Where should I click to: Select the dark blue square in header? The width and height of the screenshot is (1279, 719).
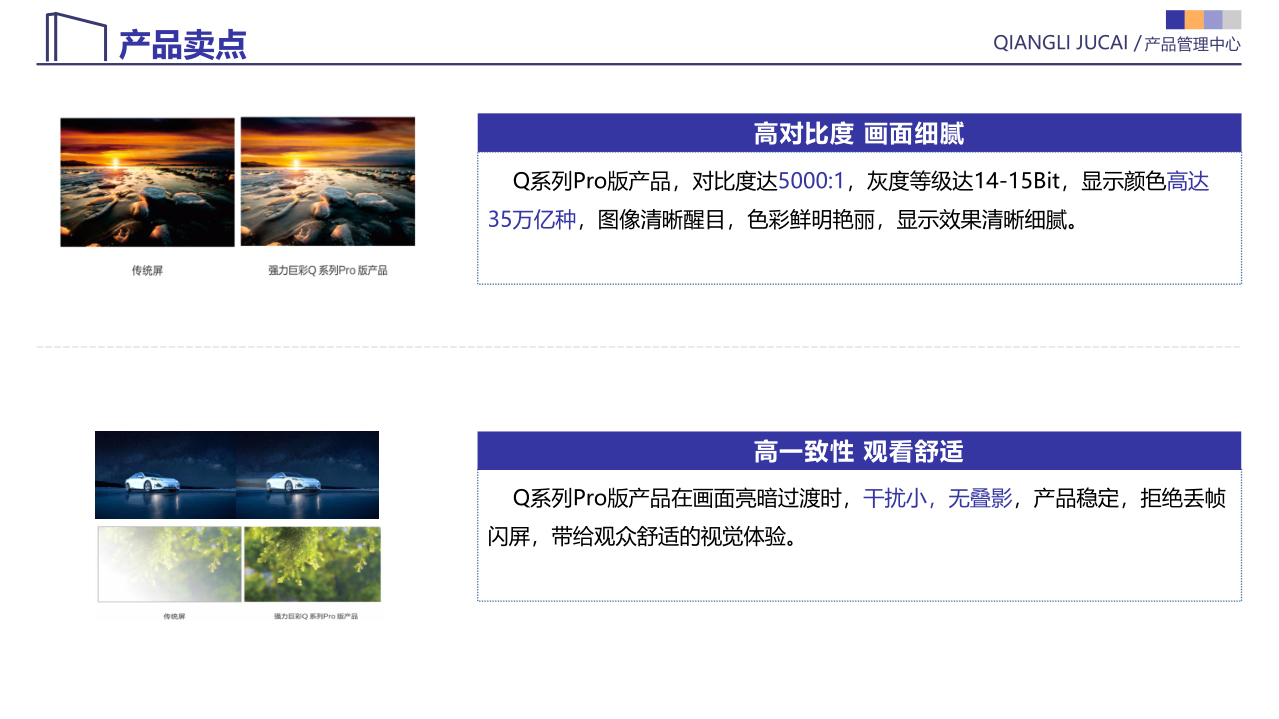point(1175,19)
